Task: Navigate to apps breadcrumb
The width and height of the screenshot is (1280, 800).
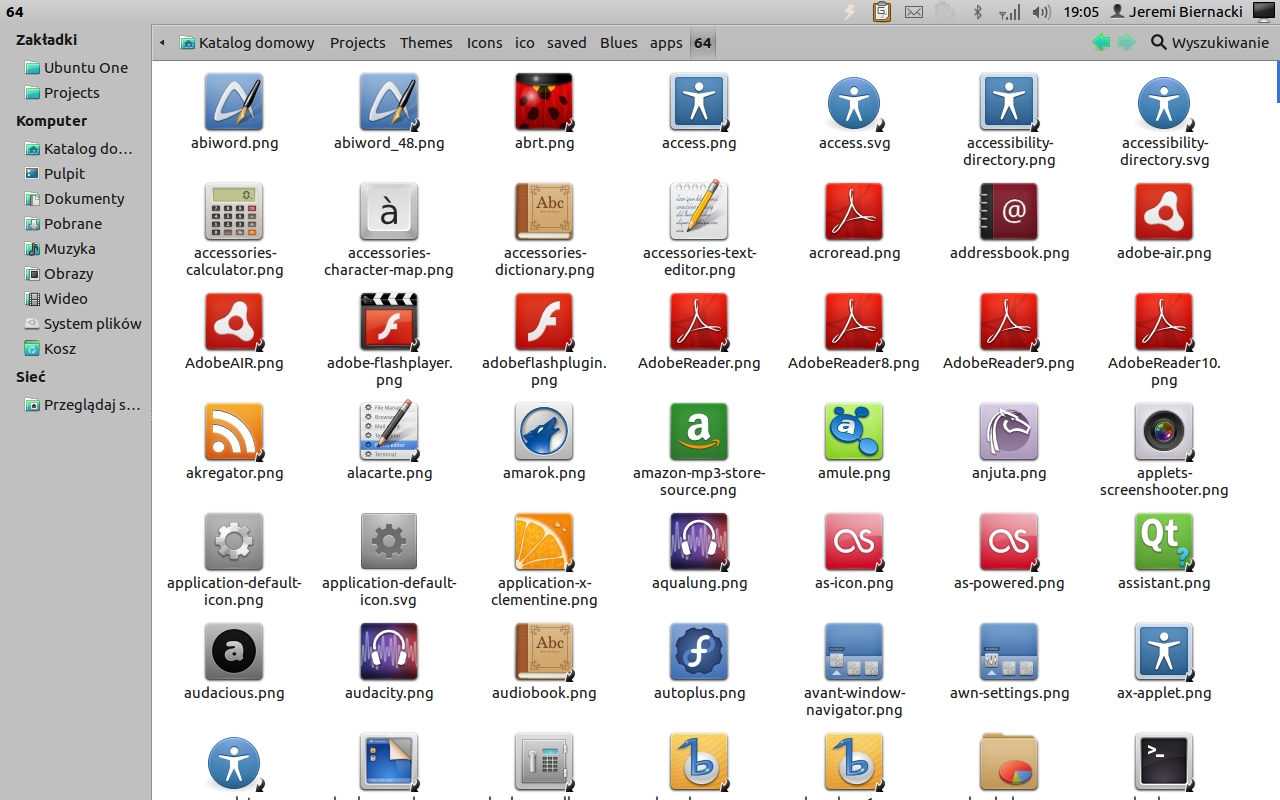Action: [666, 43]
